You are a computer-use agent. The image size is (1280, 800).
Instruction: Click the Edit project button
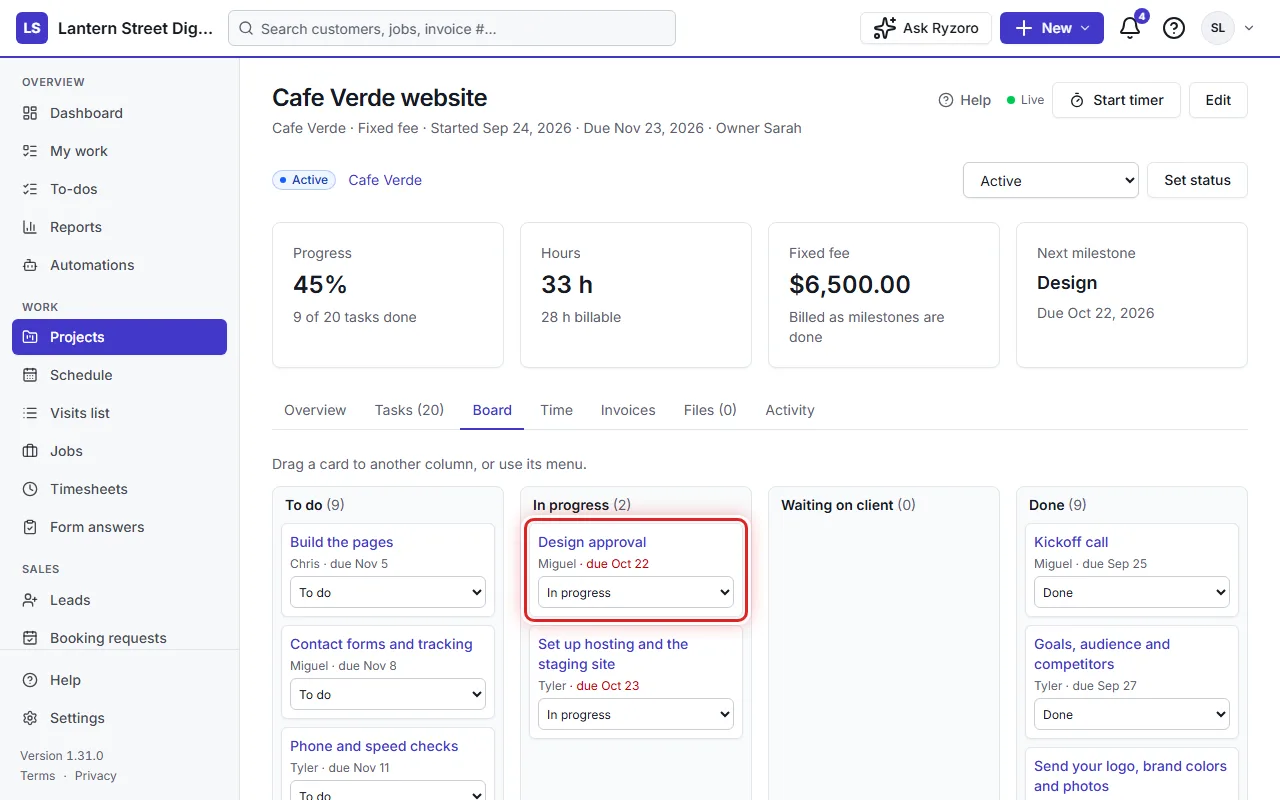pos(1218,100)
